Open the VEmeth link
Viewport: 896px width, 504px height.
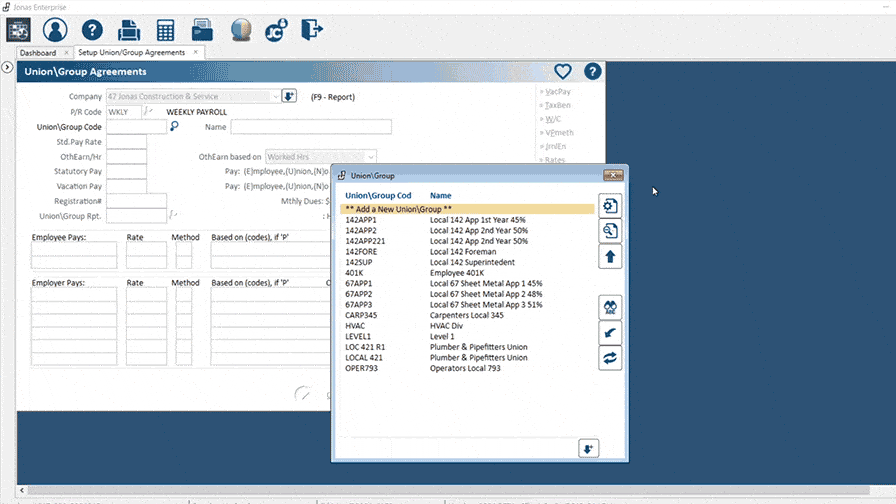click(559, 133)
